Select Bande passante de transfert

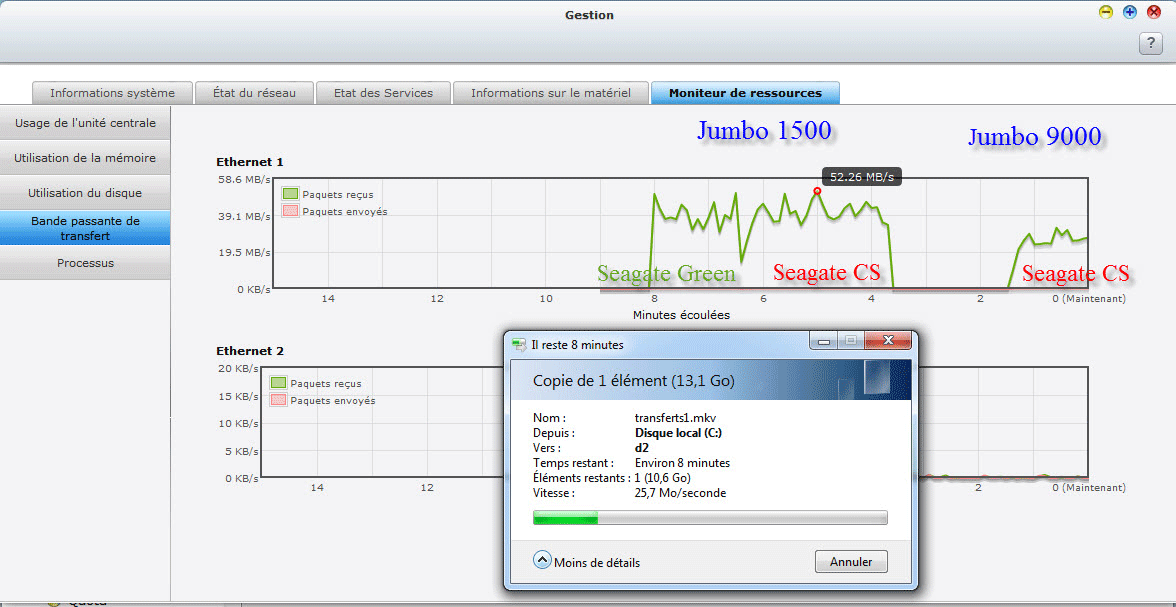tap(85, 228)
